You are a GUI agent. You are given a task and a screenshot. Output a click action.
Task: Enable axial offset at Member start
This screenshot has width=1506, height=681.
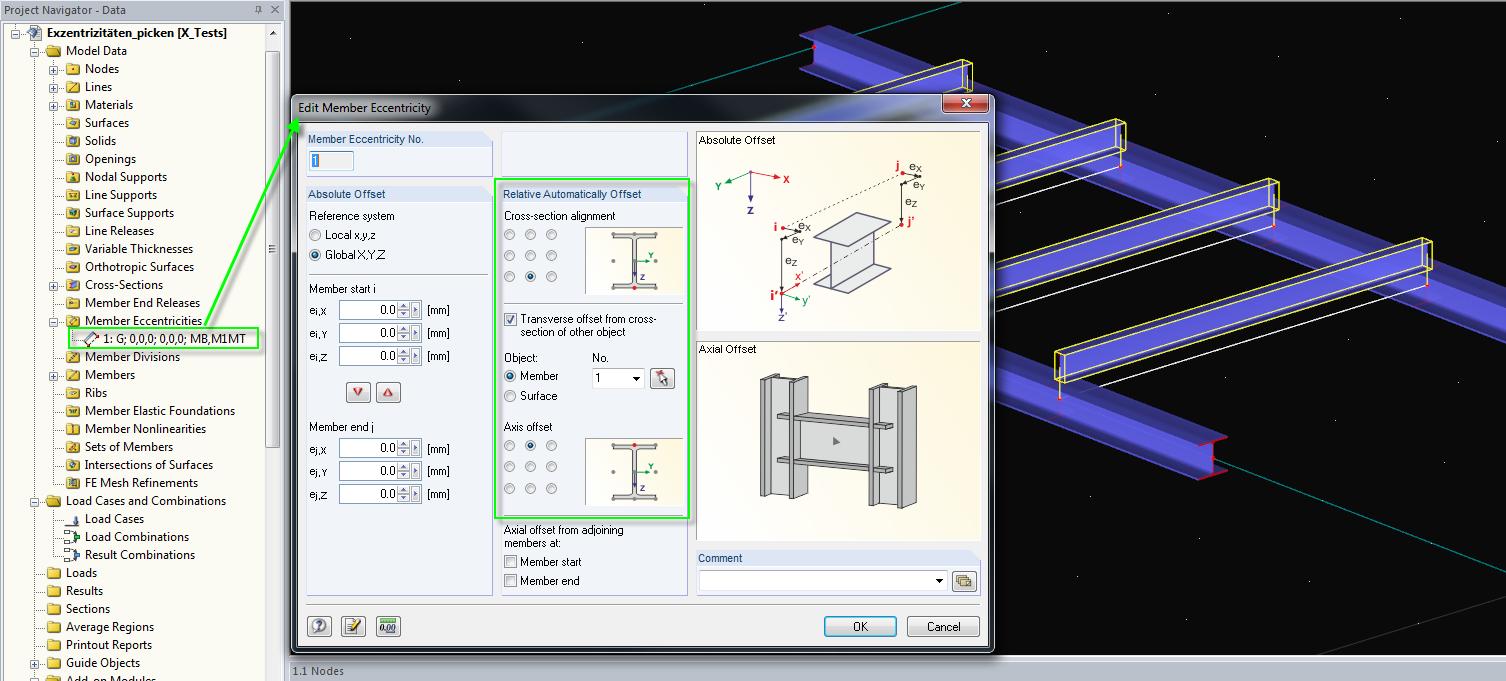coord(511,562)
